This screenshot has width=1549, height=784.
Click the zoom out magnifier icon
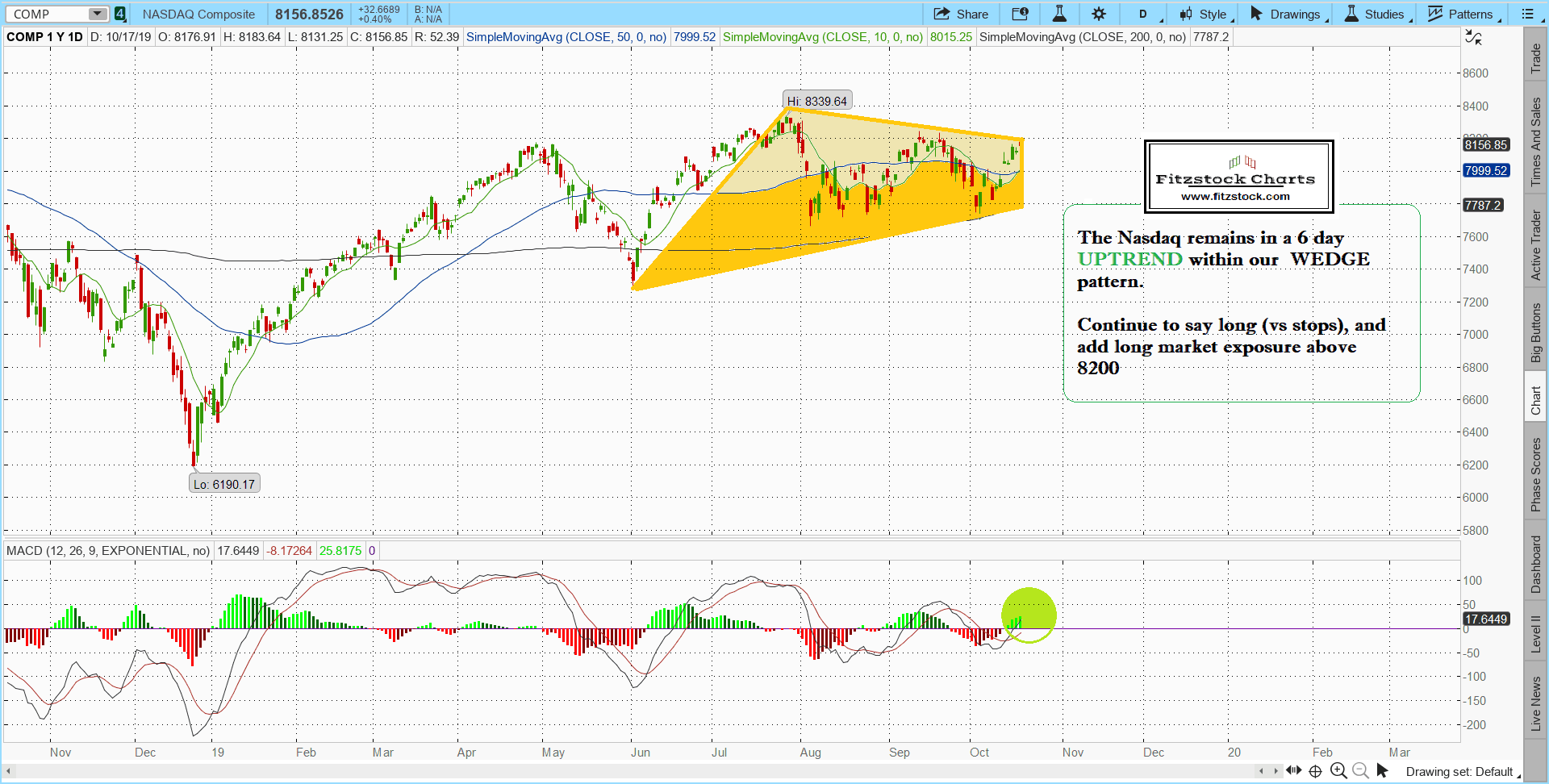point(1360,771)
